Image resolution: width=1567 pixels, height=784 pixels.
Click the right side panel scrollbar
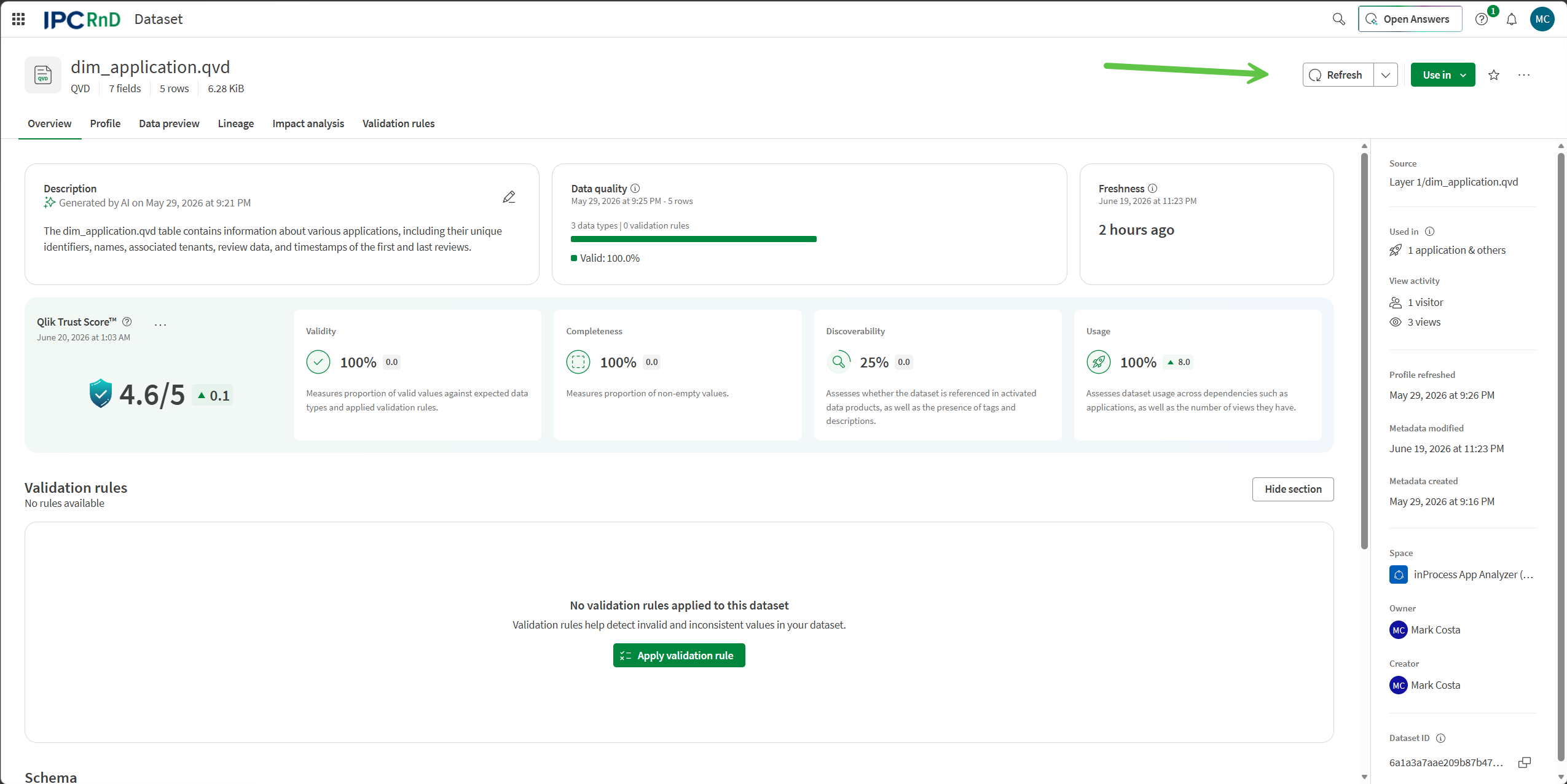[x=1561, y=458]
